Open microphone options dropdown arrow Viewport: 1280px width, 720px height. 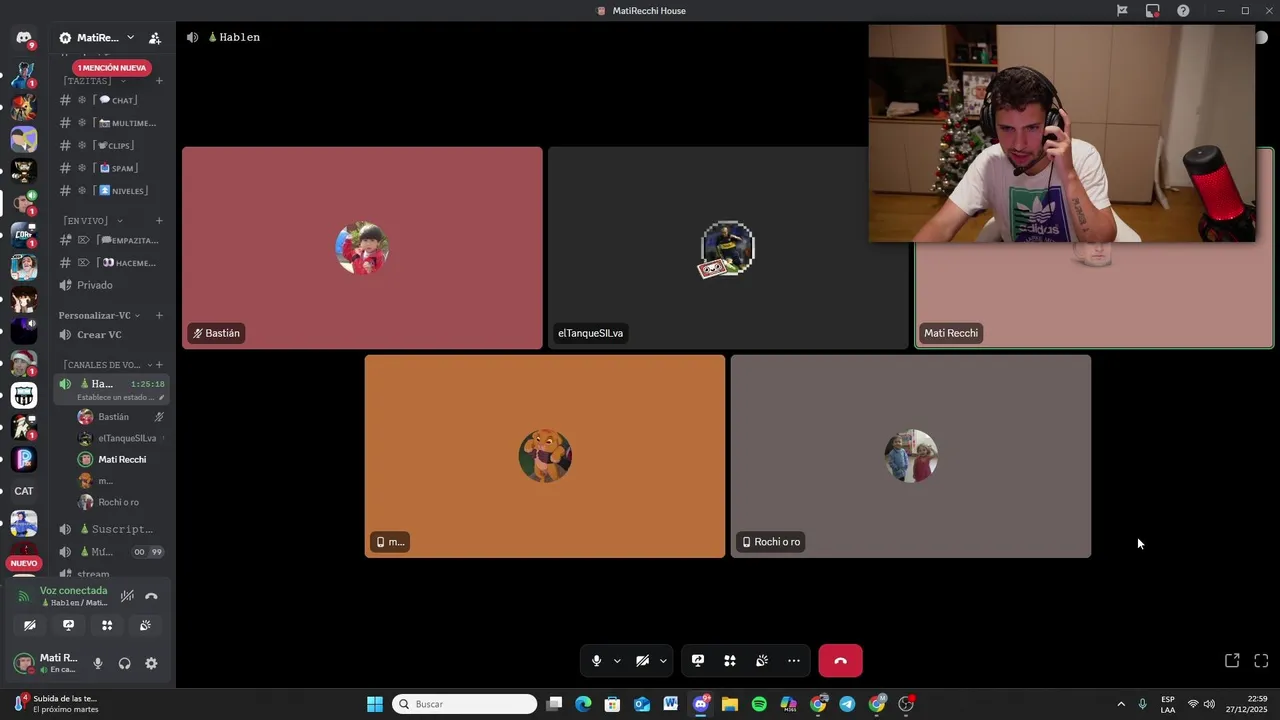click(x=617, y=661)
